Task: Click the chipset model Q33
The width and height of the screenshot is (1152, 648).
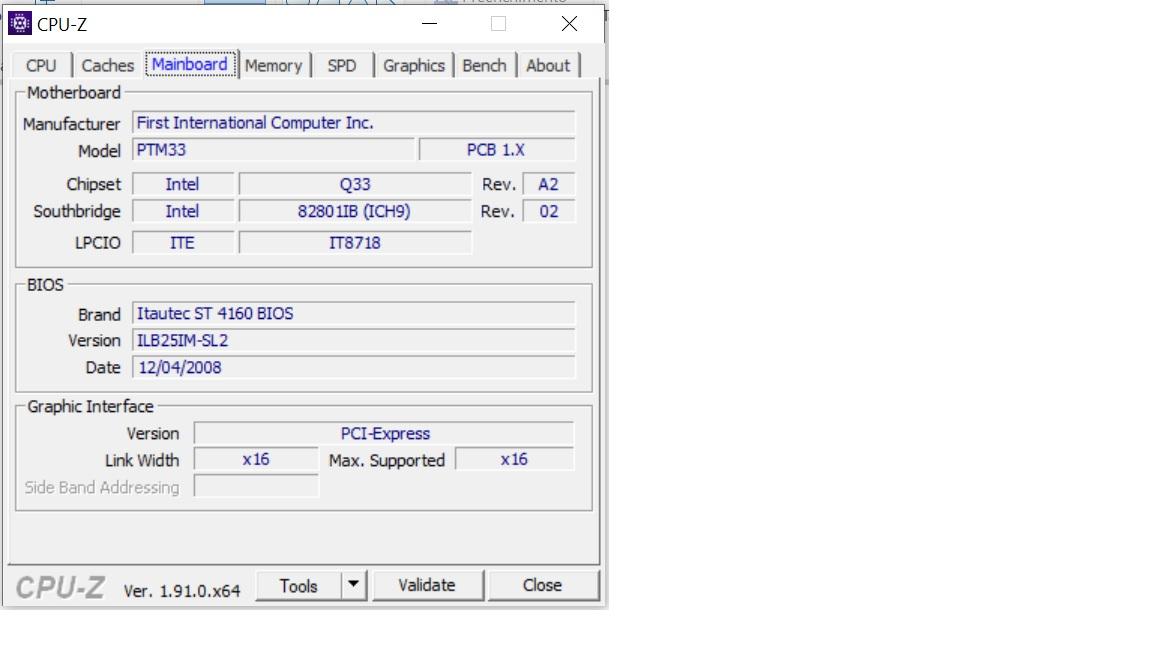Action: [x=355, y=184]
